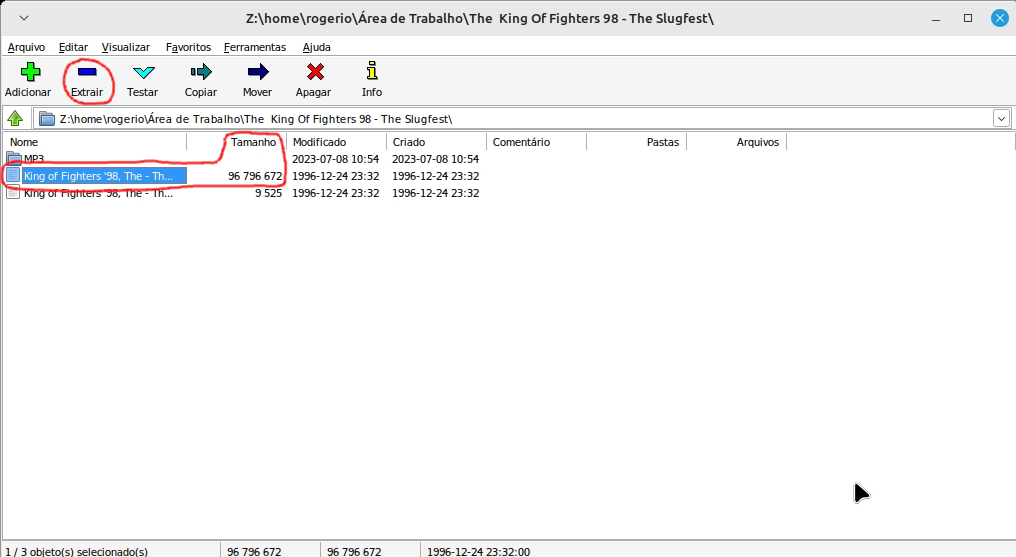Open the Arquivo menu

(26, 47)
